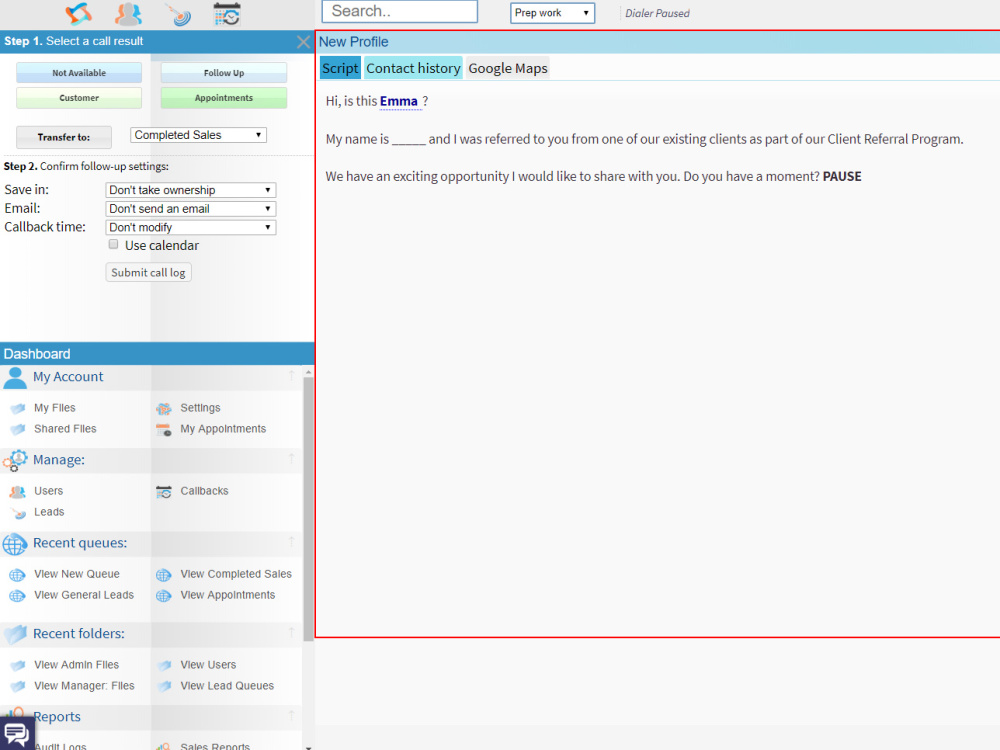Close the call result panel with the X

(304, 42)
